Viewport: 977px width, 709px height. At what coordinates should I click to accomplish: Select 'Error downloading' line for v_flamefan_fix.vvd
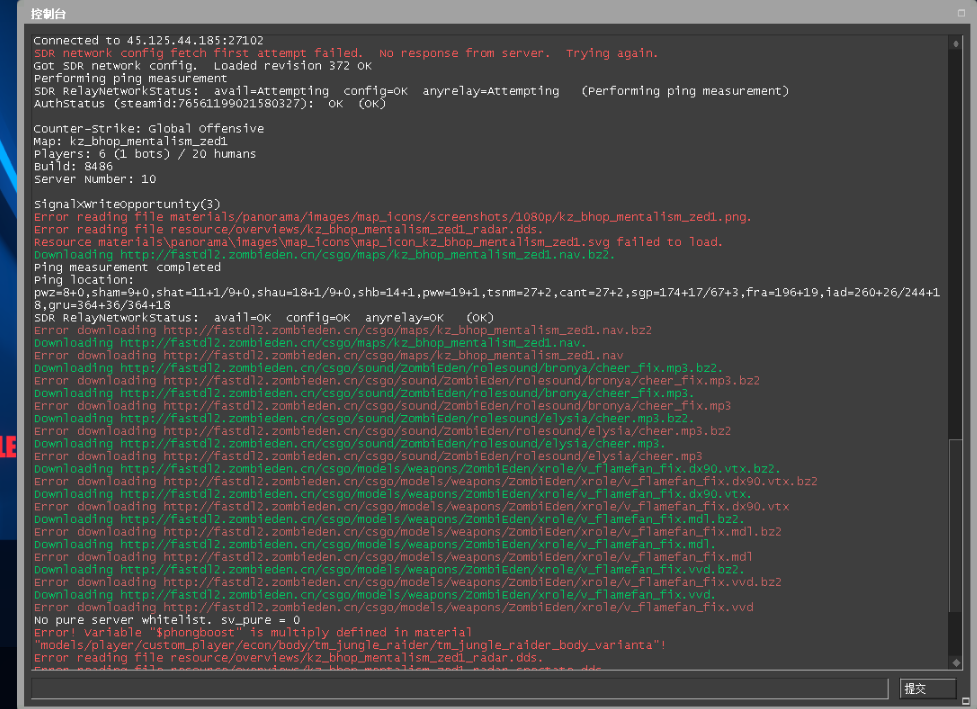(x=393, y=607)
